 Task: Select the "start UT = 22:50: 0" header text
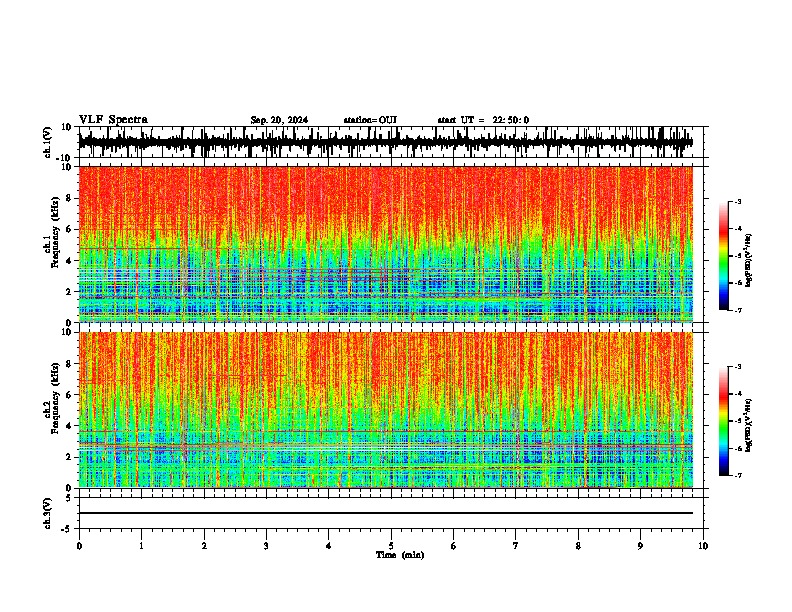483,120
